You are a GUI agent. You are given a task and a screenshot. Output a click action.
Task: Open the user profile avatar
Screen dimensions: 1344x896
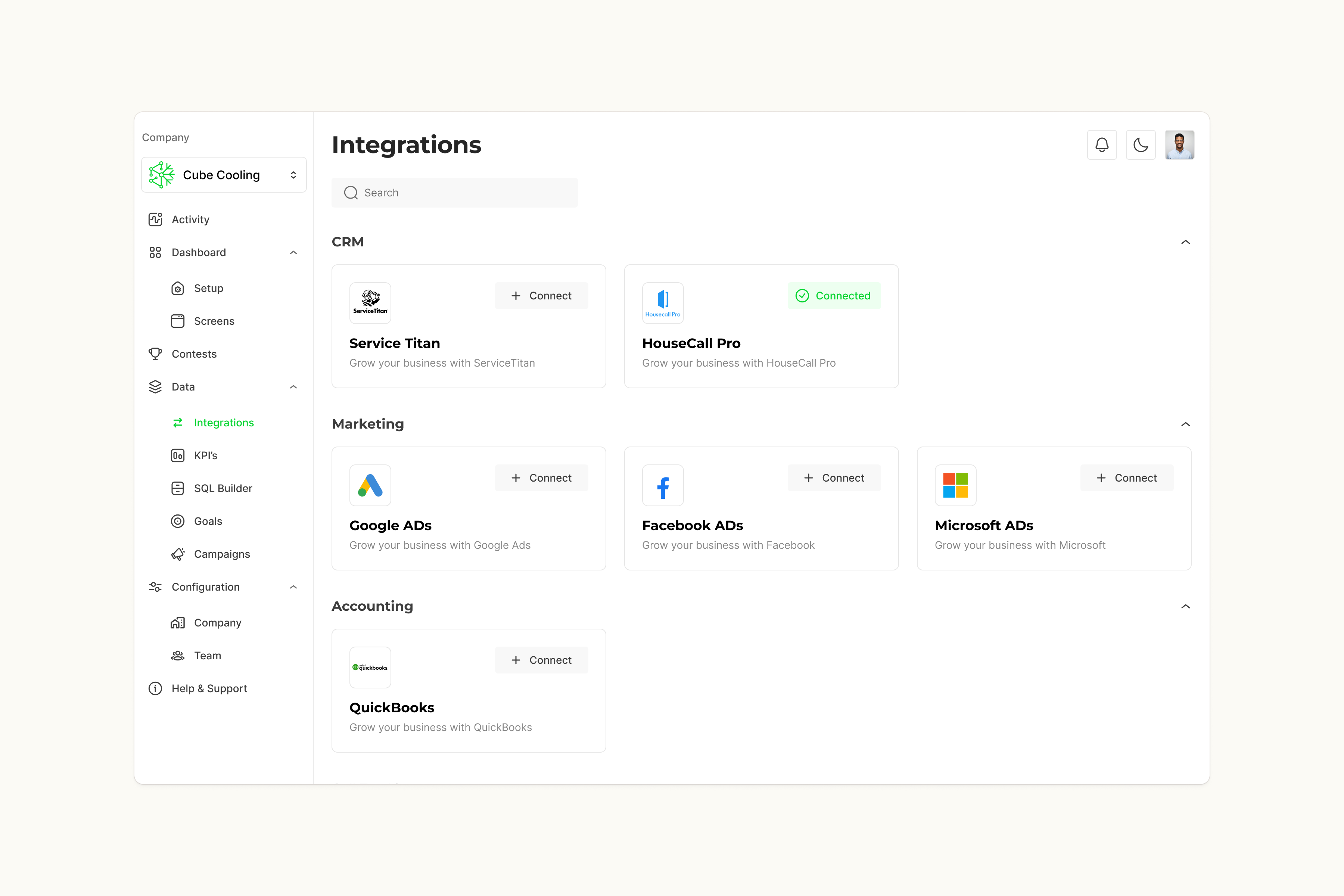pyautogui.click(x=1179, y=144)
